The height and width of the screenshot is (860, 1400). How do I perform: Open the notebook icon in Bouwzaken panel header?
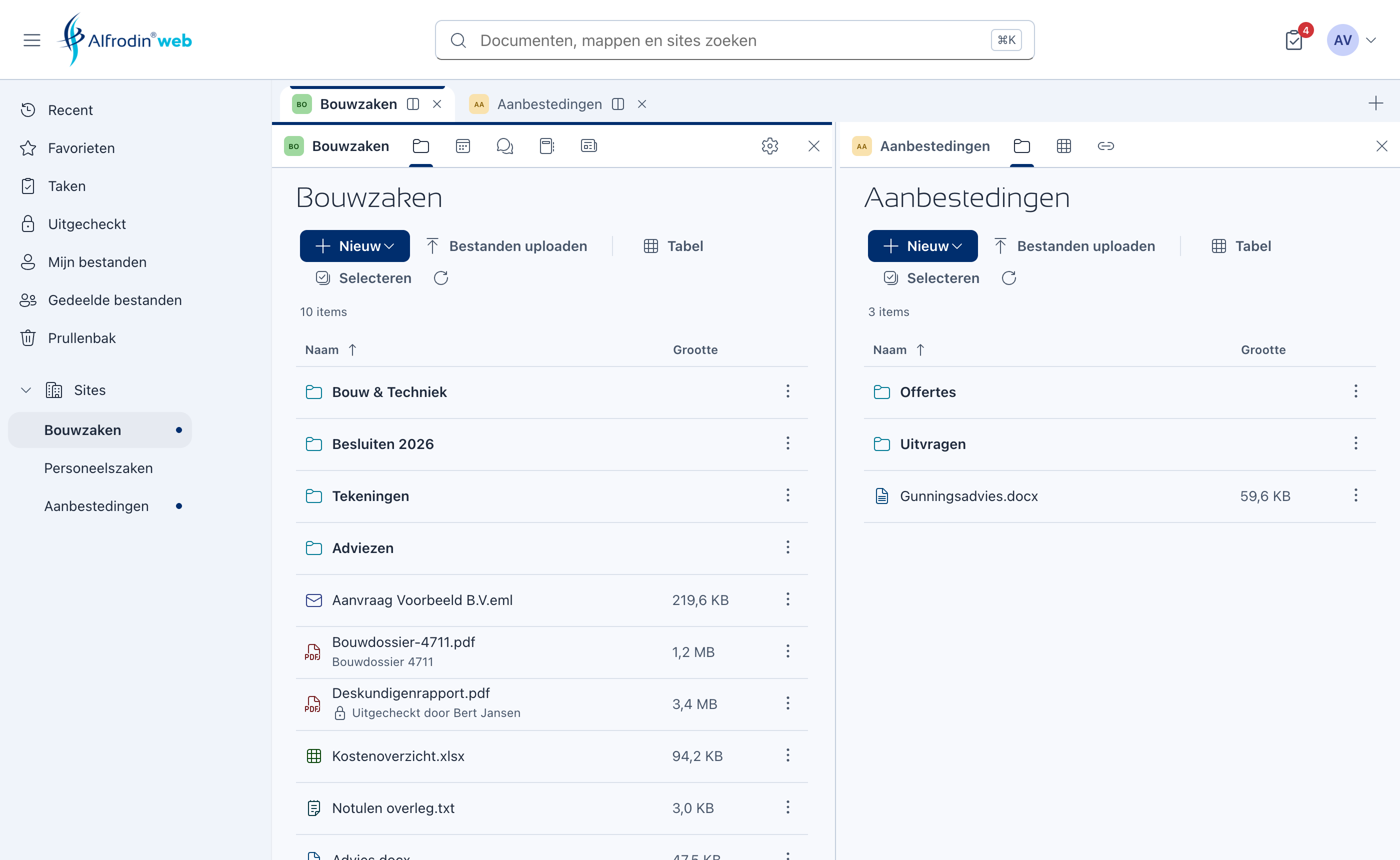tap(546, 146)
